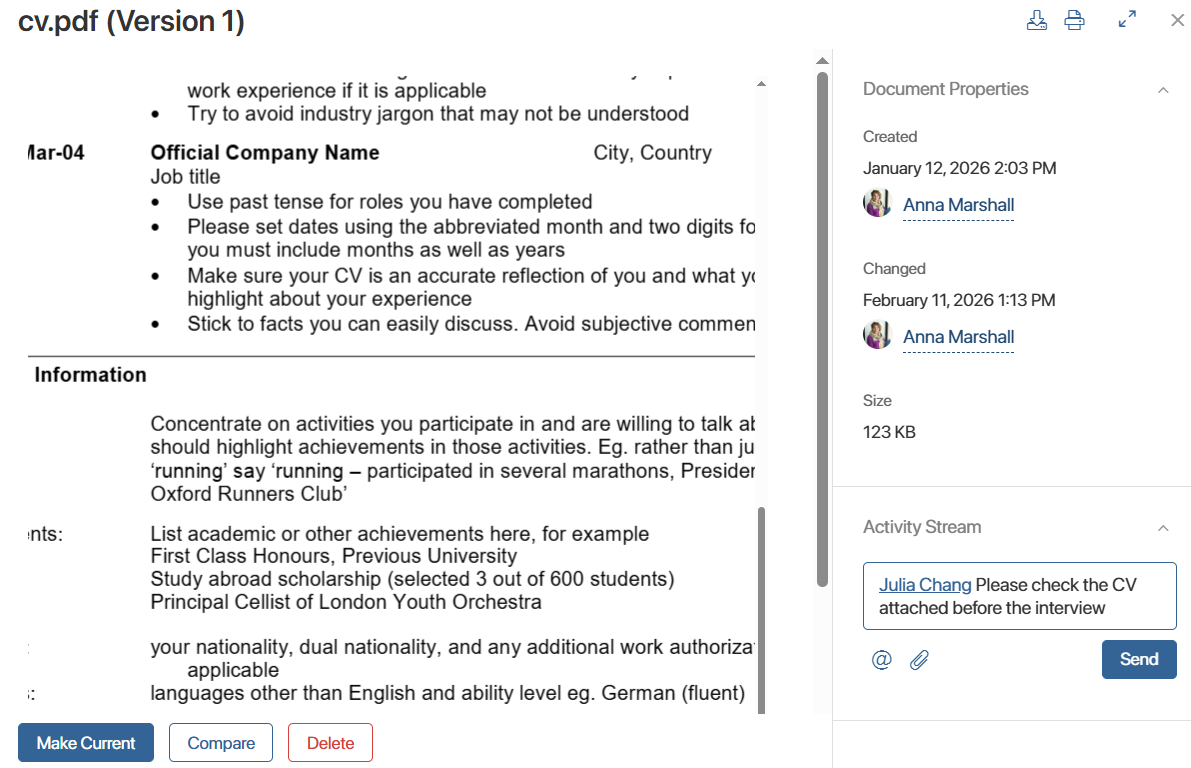Delete this document version
This screenshot has height=768, width=1191.
click(x=330, y=743)
